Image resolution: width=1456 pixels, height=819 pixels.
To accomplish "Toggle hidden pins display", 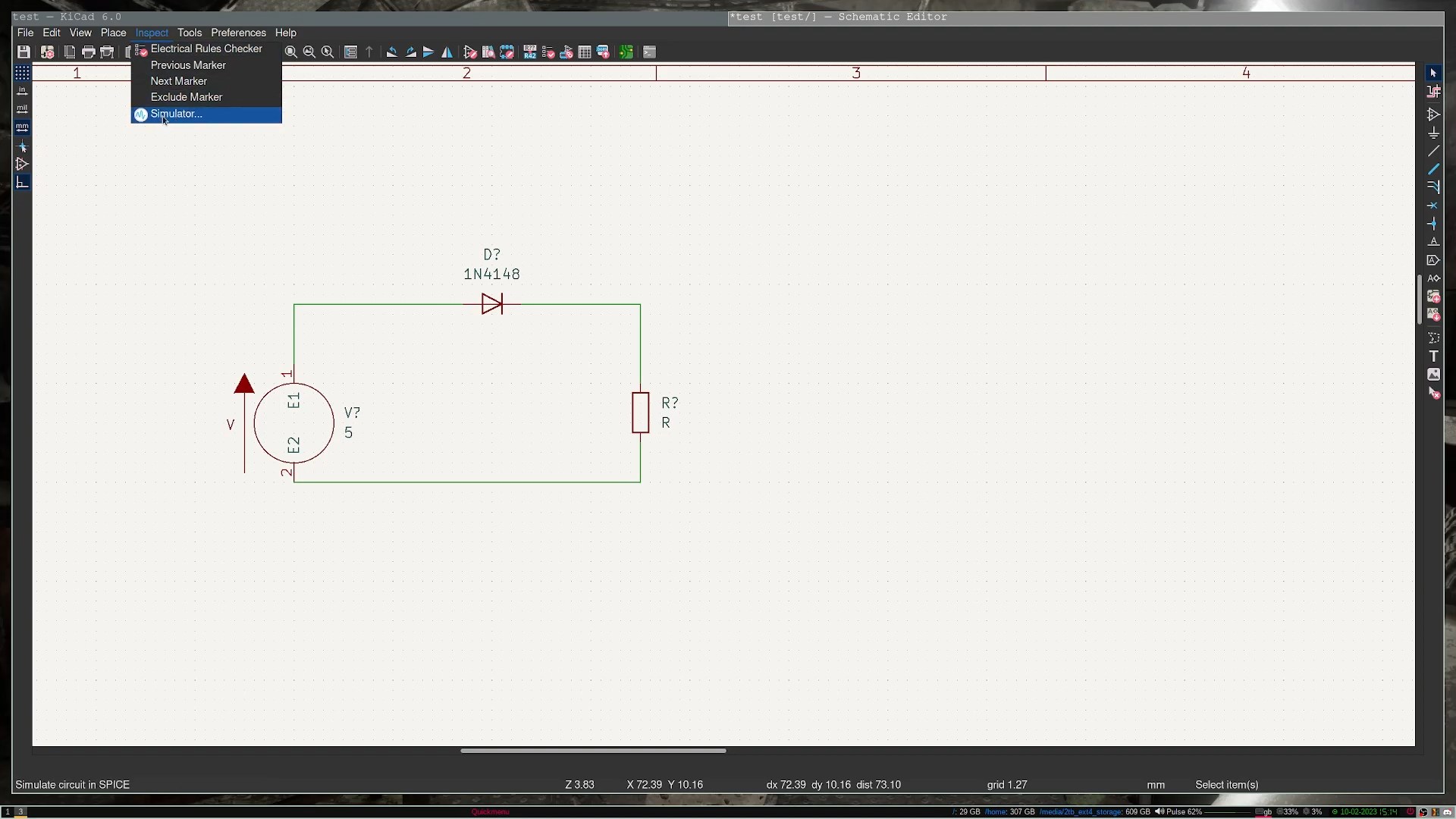I will tap(22, 165).
